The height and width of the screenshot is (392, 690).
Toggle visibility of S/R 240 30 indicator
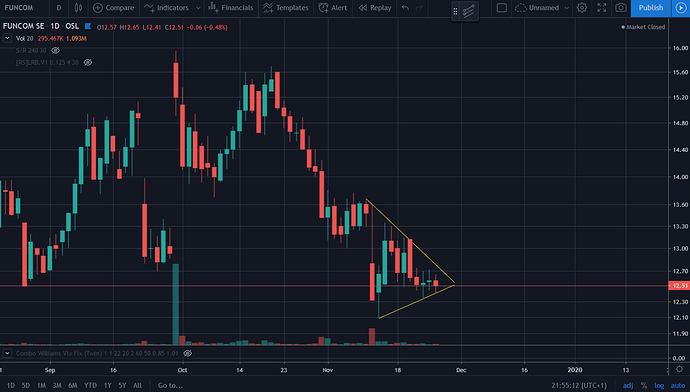(55, 51)
